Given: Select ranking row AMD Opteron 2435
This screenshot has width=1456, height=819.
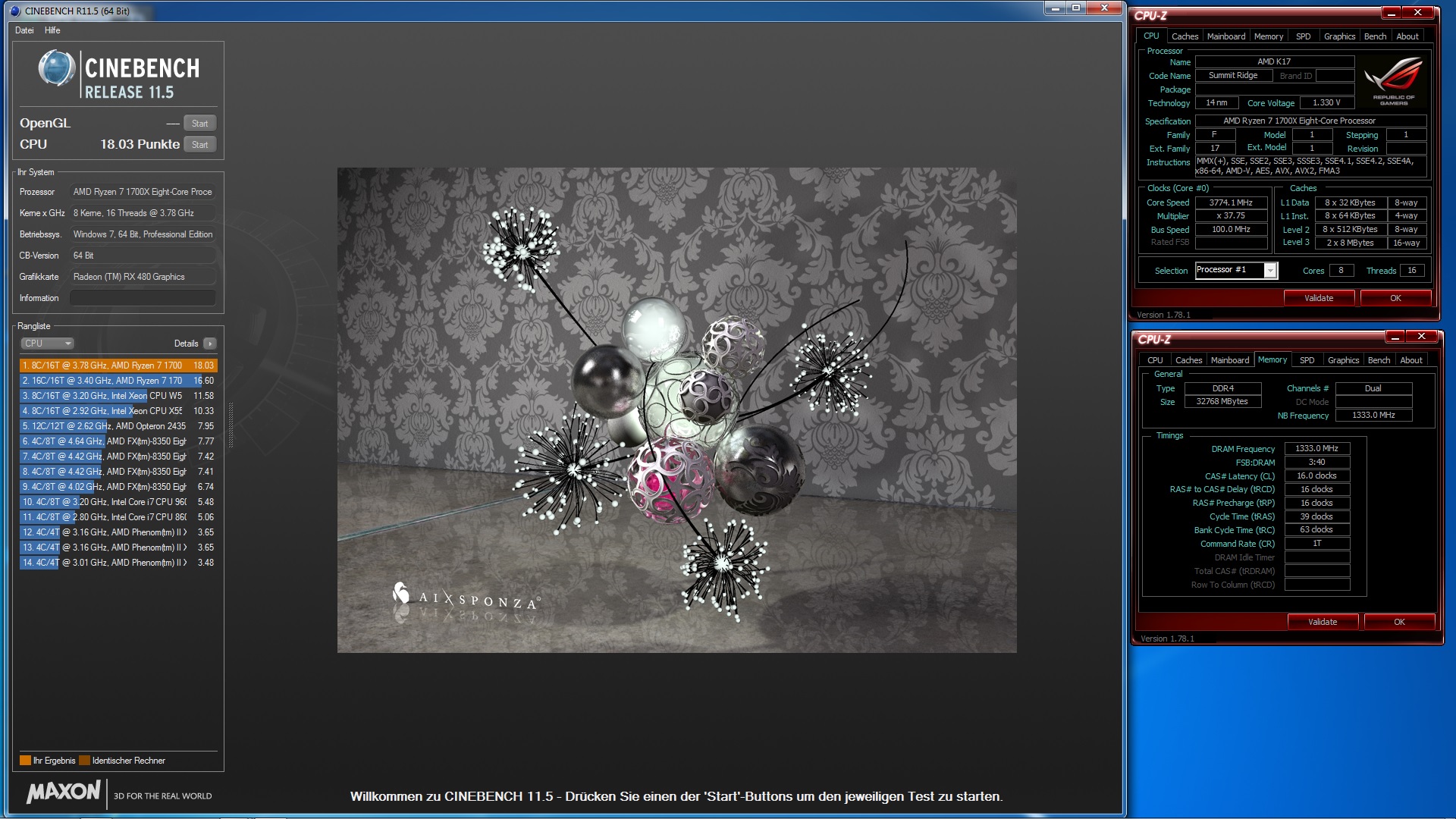Looking at the screenshot, I should [118, 426].
